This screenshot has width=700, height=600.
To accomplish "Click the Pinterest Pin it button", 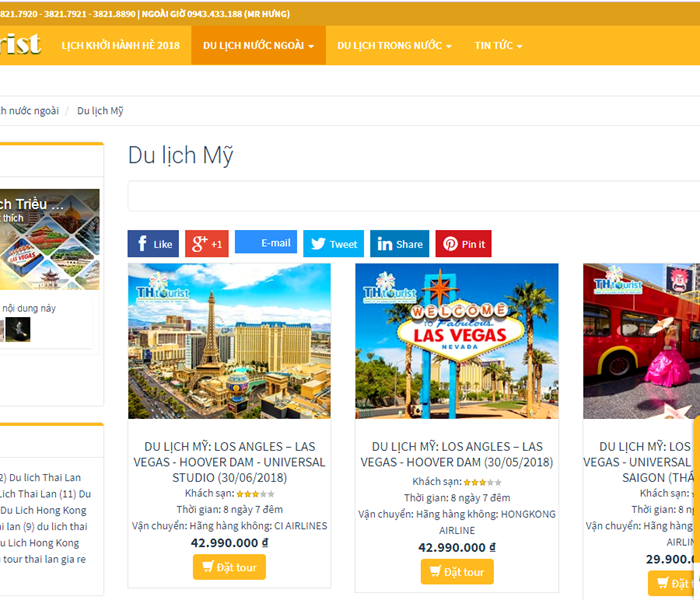I will [x=463, y=244].
